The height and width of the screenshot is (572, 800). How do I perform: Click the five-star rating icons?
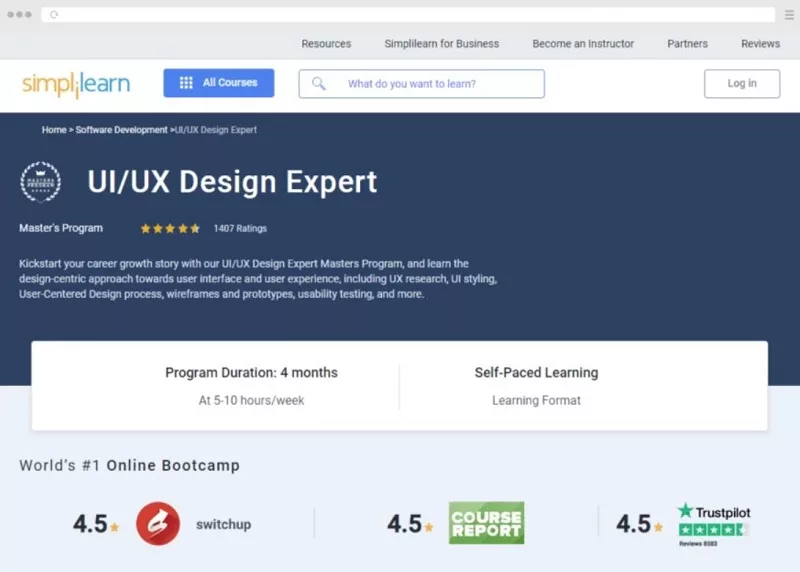click(170, 229)
